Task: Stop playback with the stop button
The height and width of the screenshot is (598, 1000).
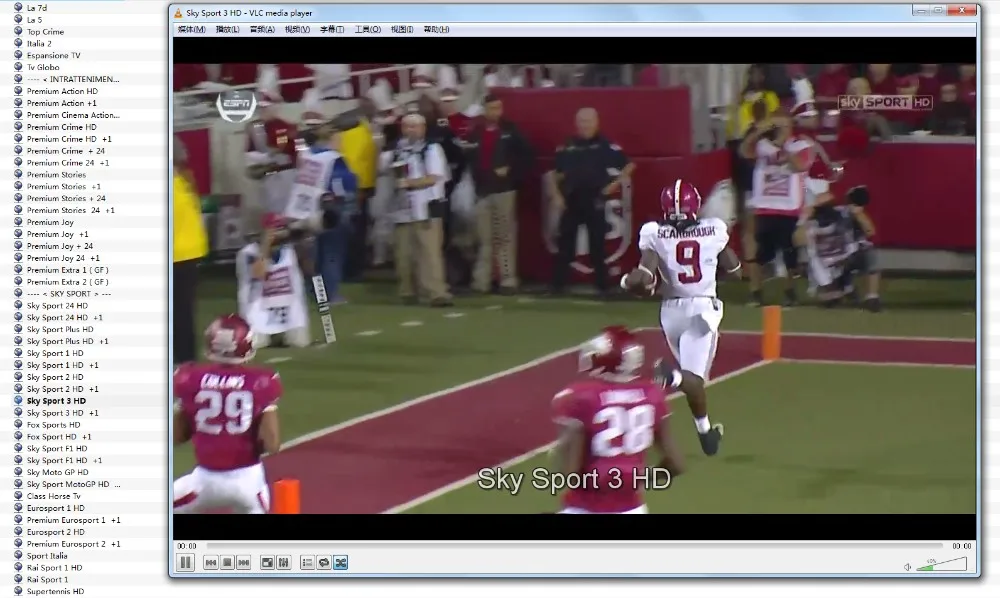Action: point(227,562)
